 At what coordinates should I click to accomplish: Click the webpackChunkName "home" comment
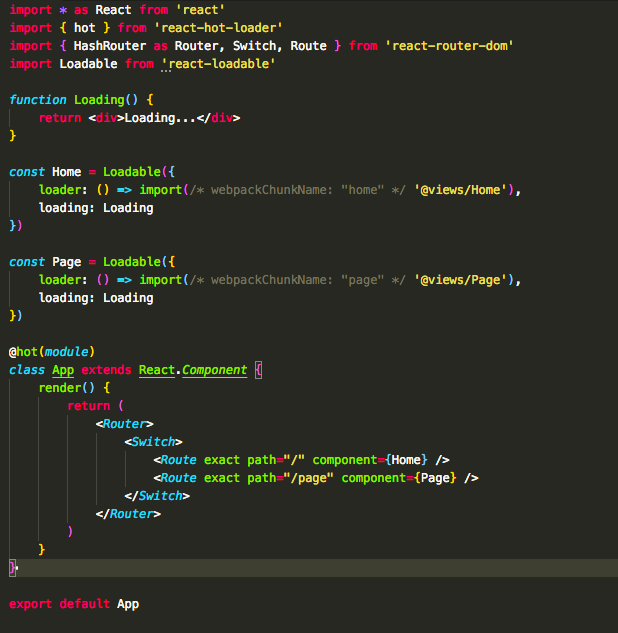[x=298, y=190]
